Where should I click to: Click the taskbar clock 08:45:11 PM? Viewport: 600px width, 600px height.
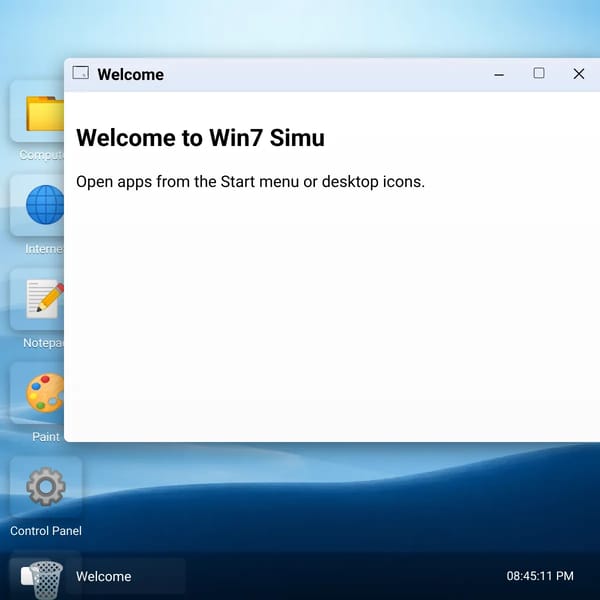coord(540,576)
